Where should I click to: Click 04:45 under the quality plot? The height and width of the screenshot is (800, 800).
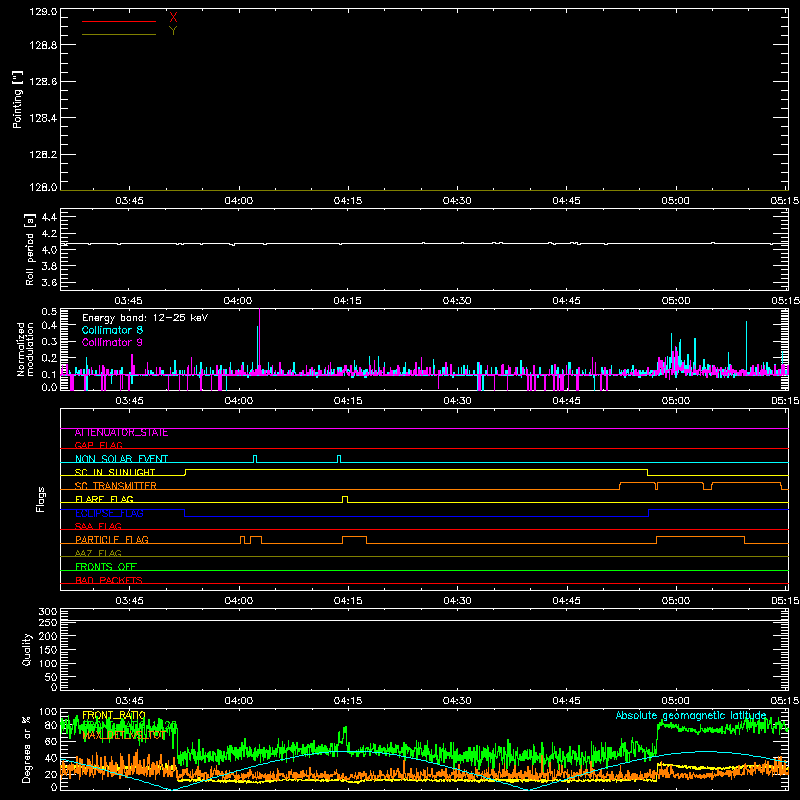566,701
